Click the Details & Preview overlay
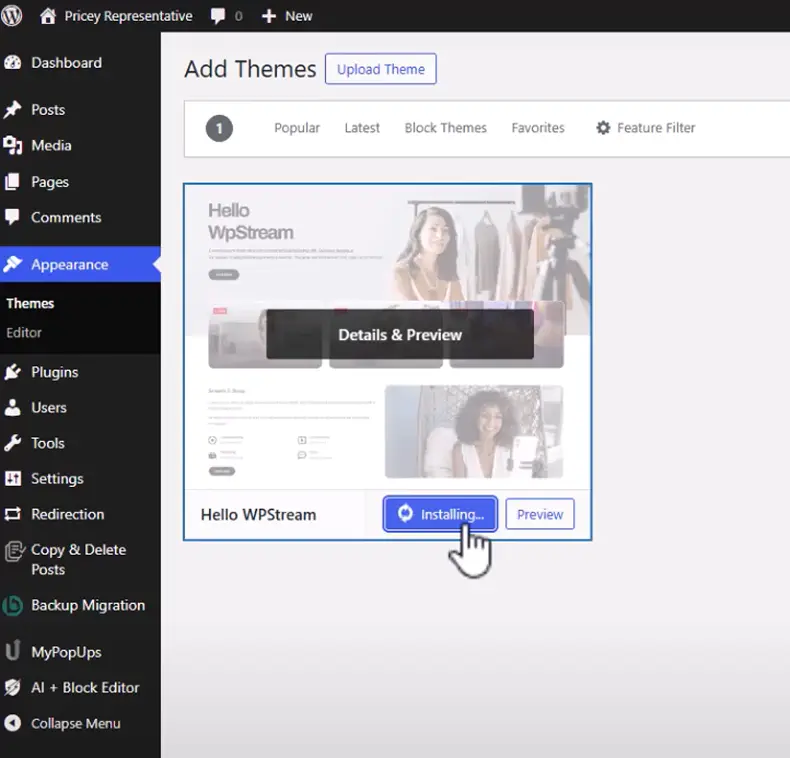The height and width of the screenshot is (758, 790). [x=400, y=335]
